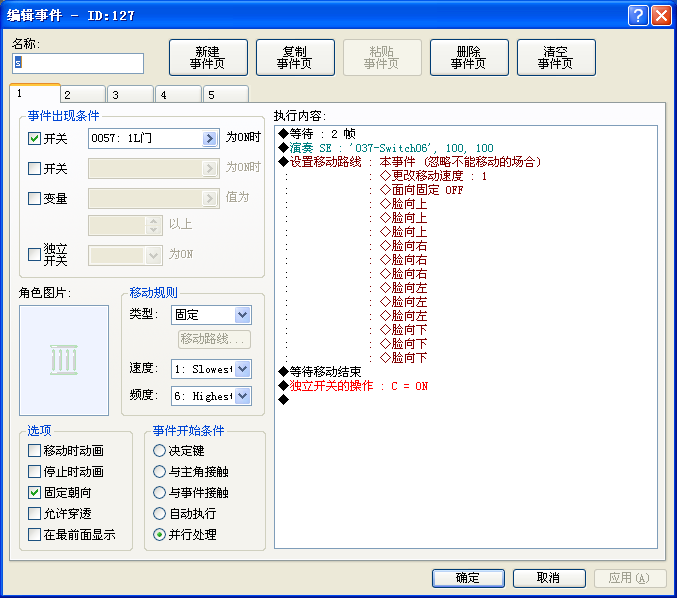677x598 pixels.
Task: Open the 速度 speed dropdown
Action: [243, 369]
